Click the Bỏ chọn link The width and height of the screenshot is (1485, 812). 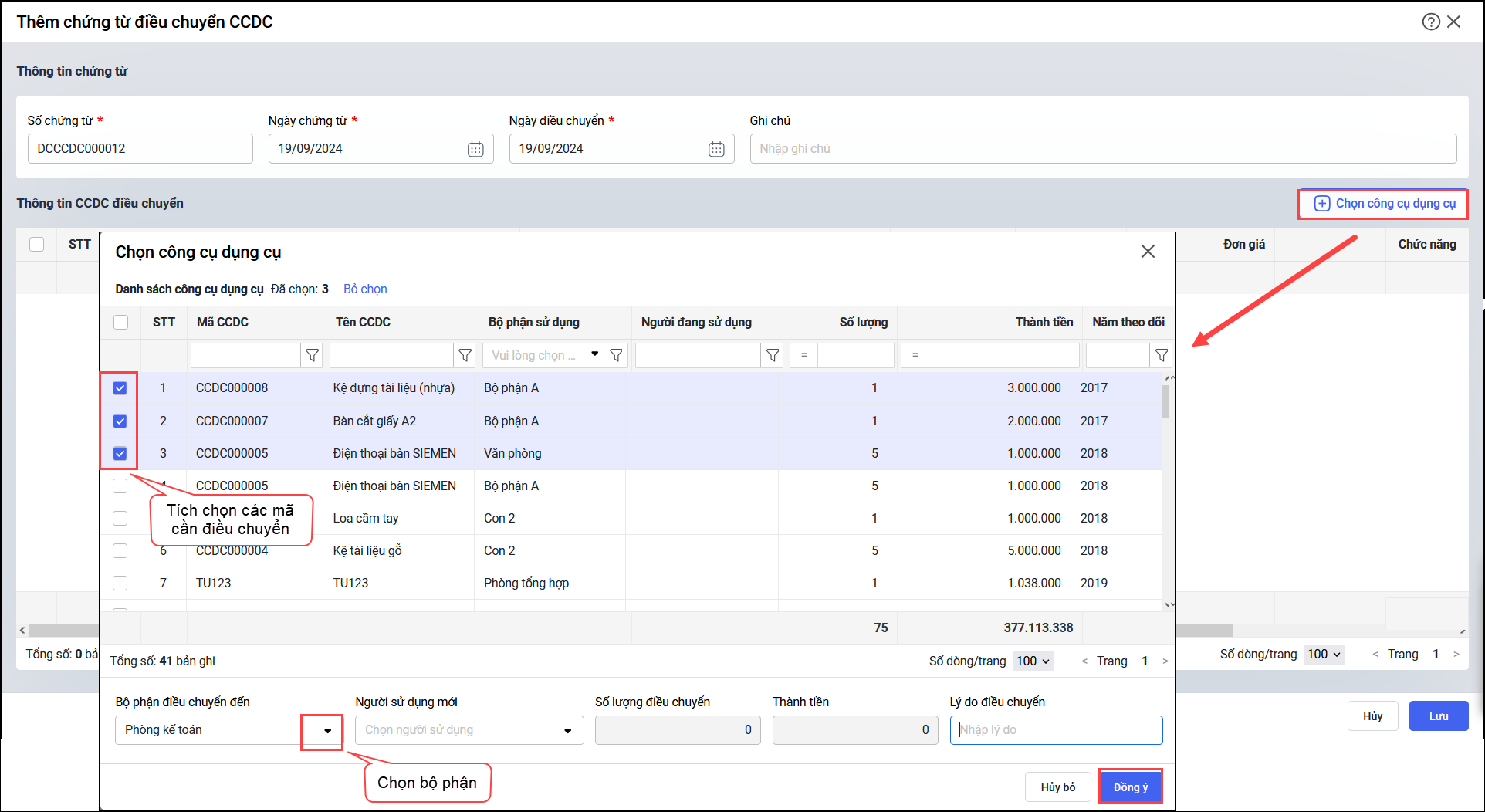pyautogui.click(x=365, y=289)
